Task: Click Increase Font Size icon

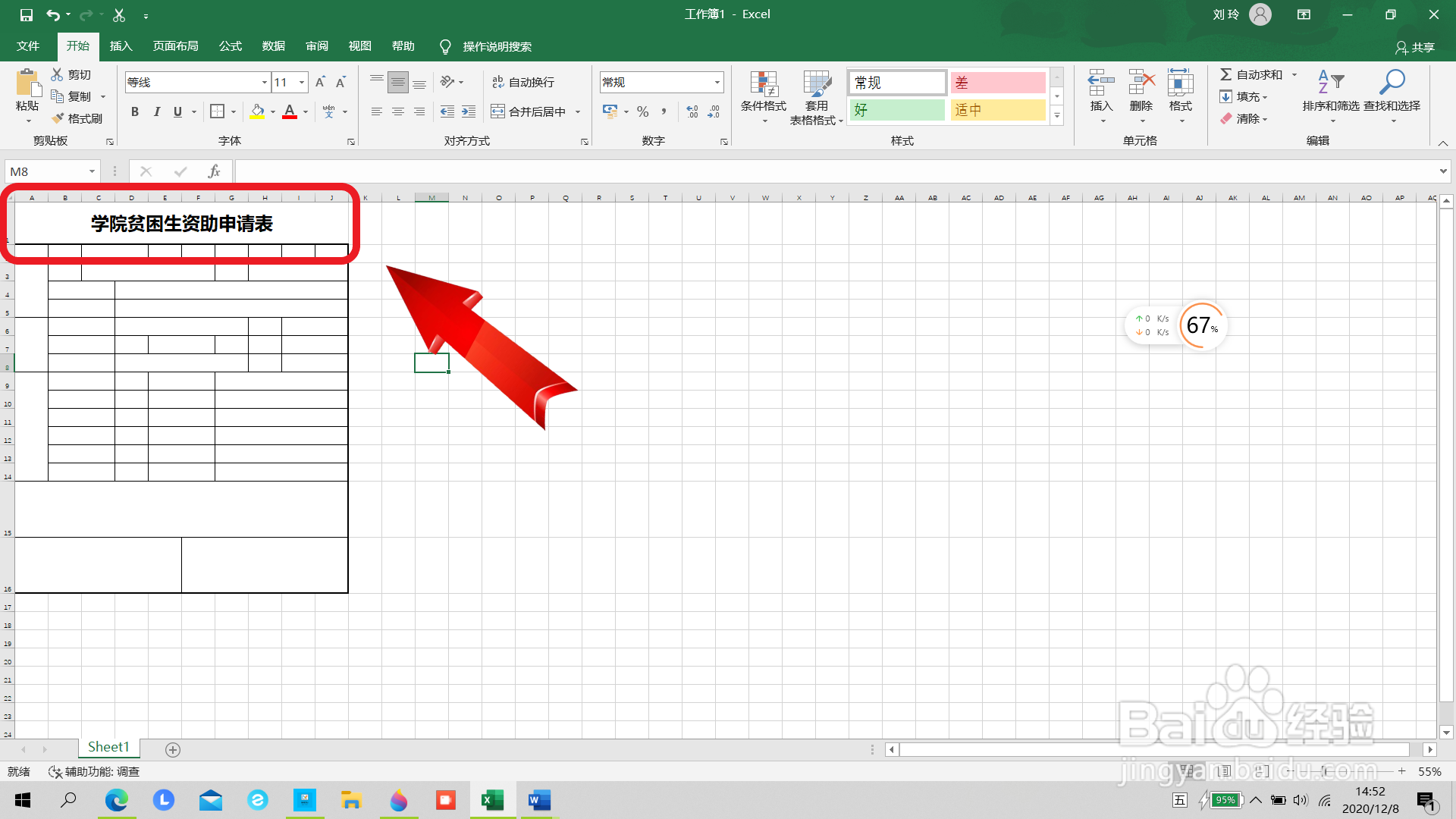Action: tap(320, 82)
